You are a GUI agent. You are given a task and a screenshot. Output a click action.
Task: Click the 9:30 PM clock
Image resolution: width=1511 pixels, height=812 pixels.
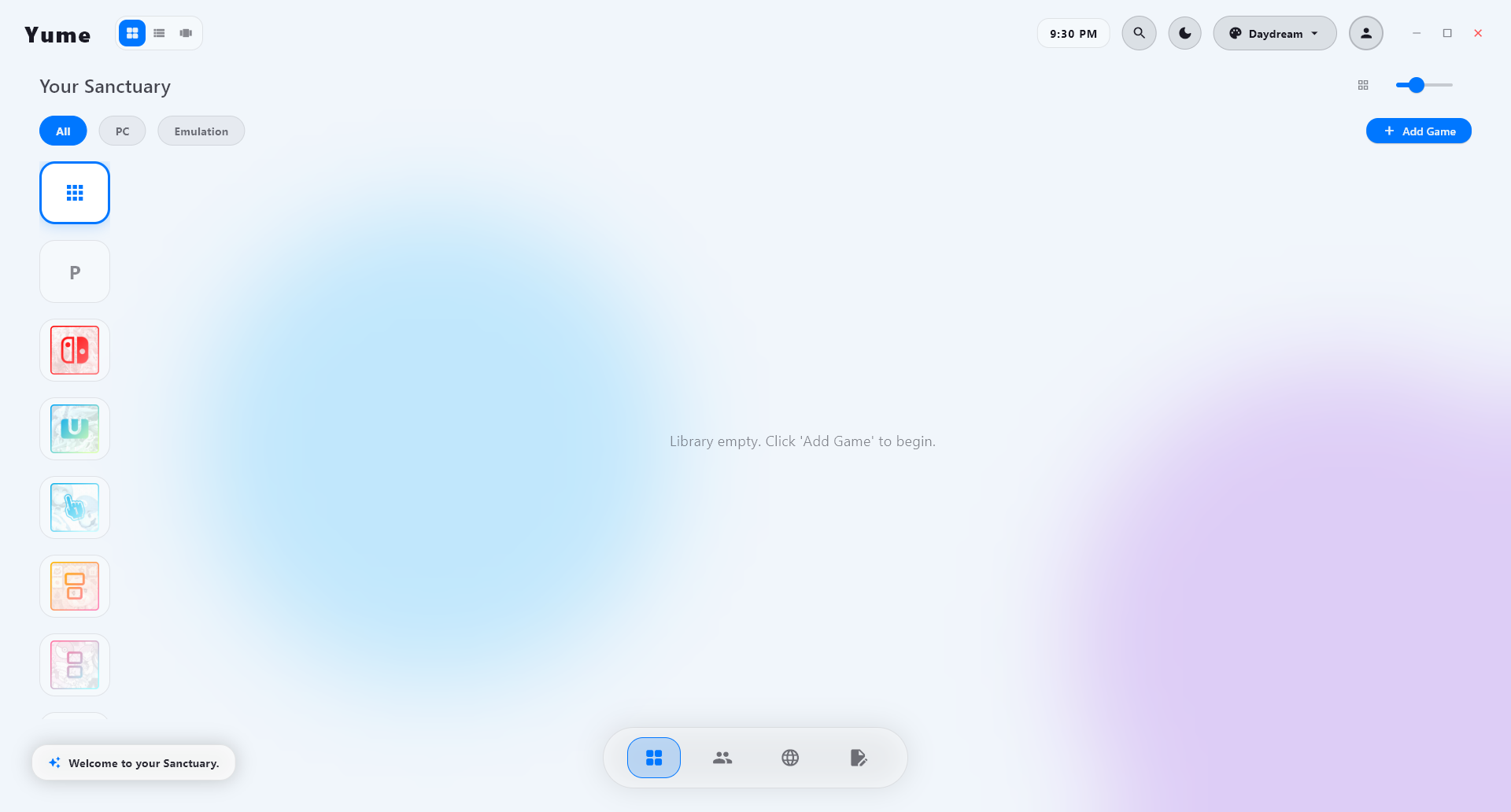click(1073, 33)
